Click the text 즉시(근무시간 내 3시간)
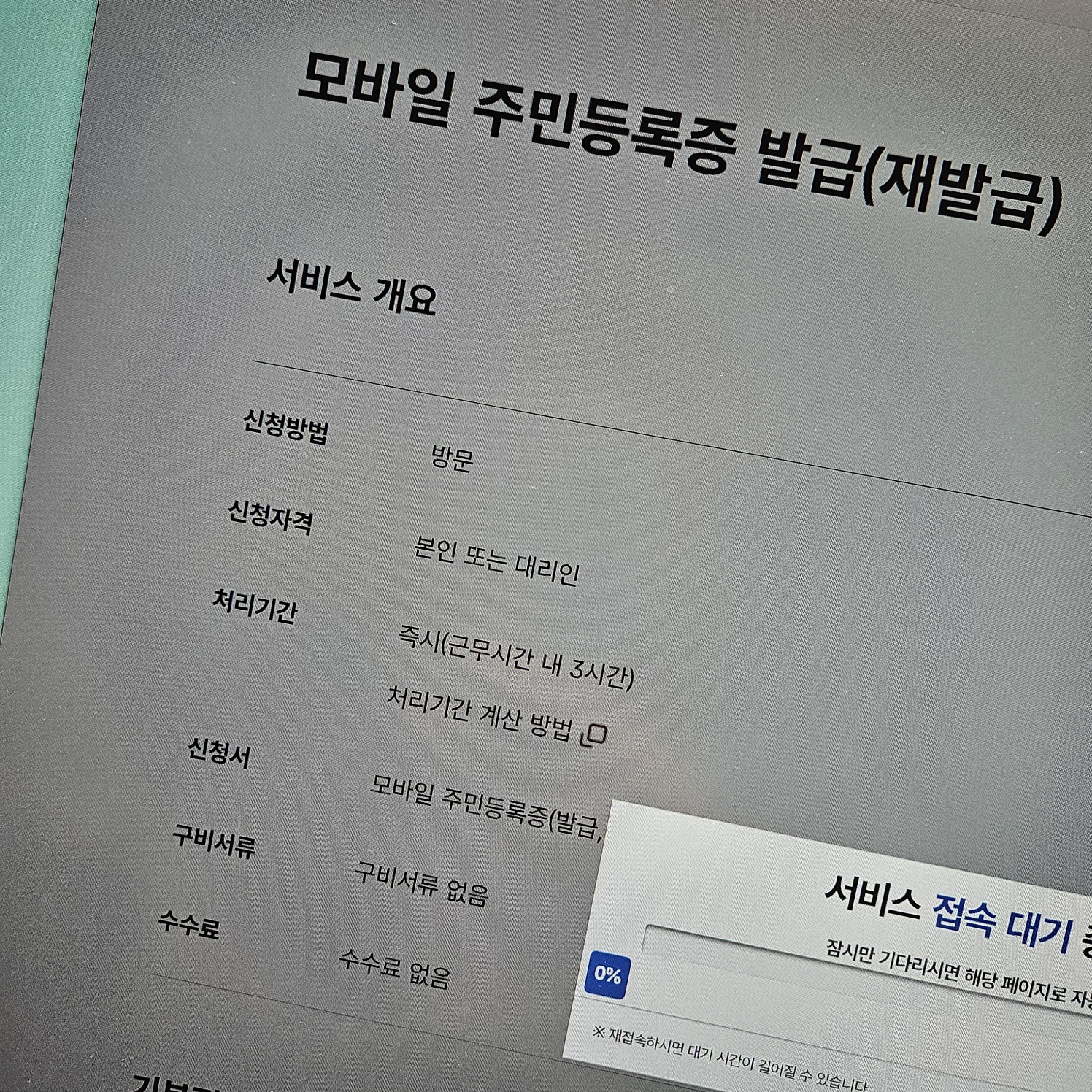Image resolution: width=1092 pixels, height=1092 pixels. [x=516, y=657]
